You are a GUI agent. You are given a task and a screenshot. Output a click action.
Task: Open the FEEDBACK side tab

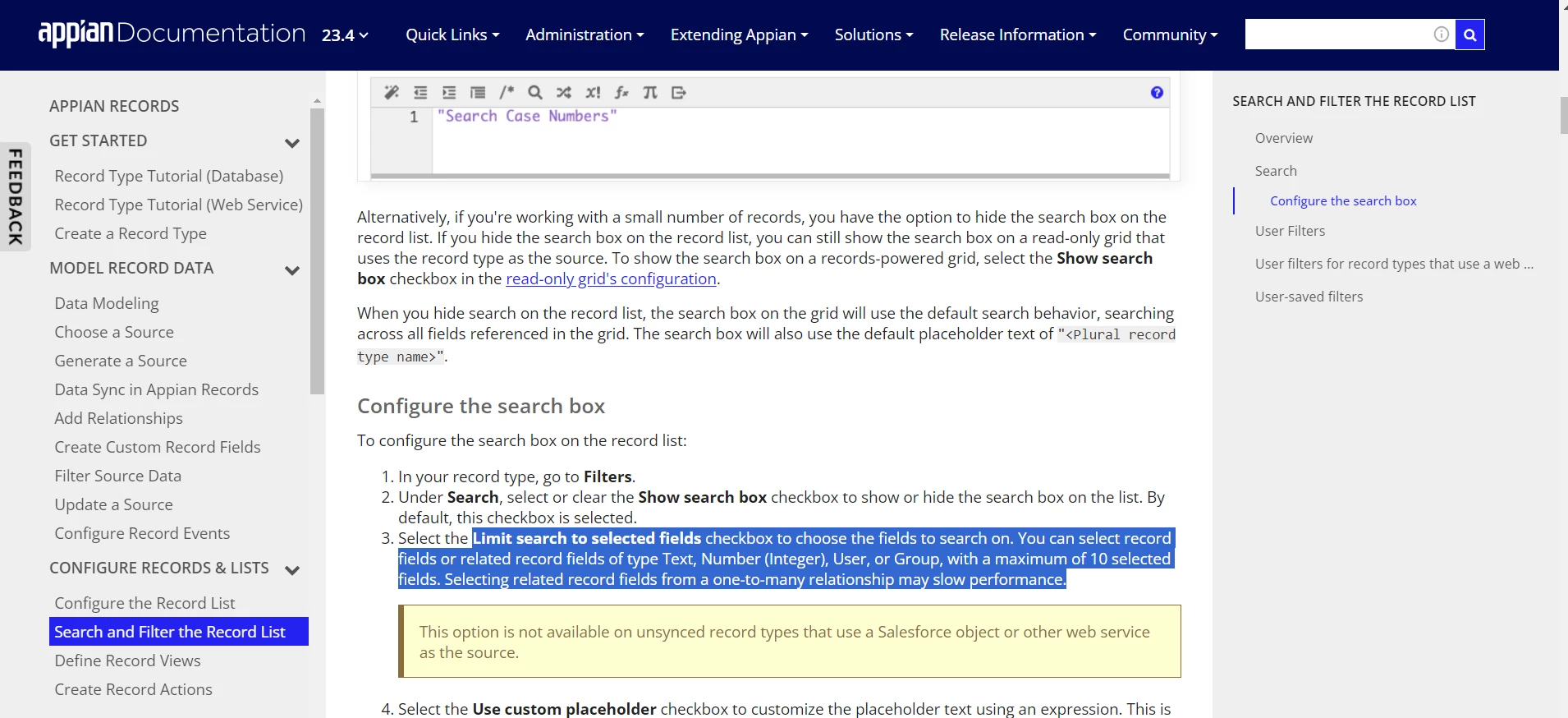(16, 196)
